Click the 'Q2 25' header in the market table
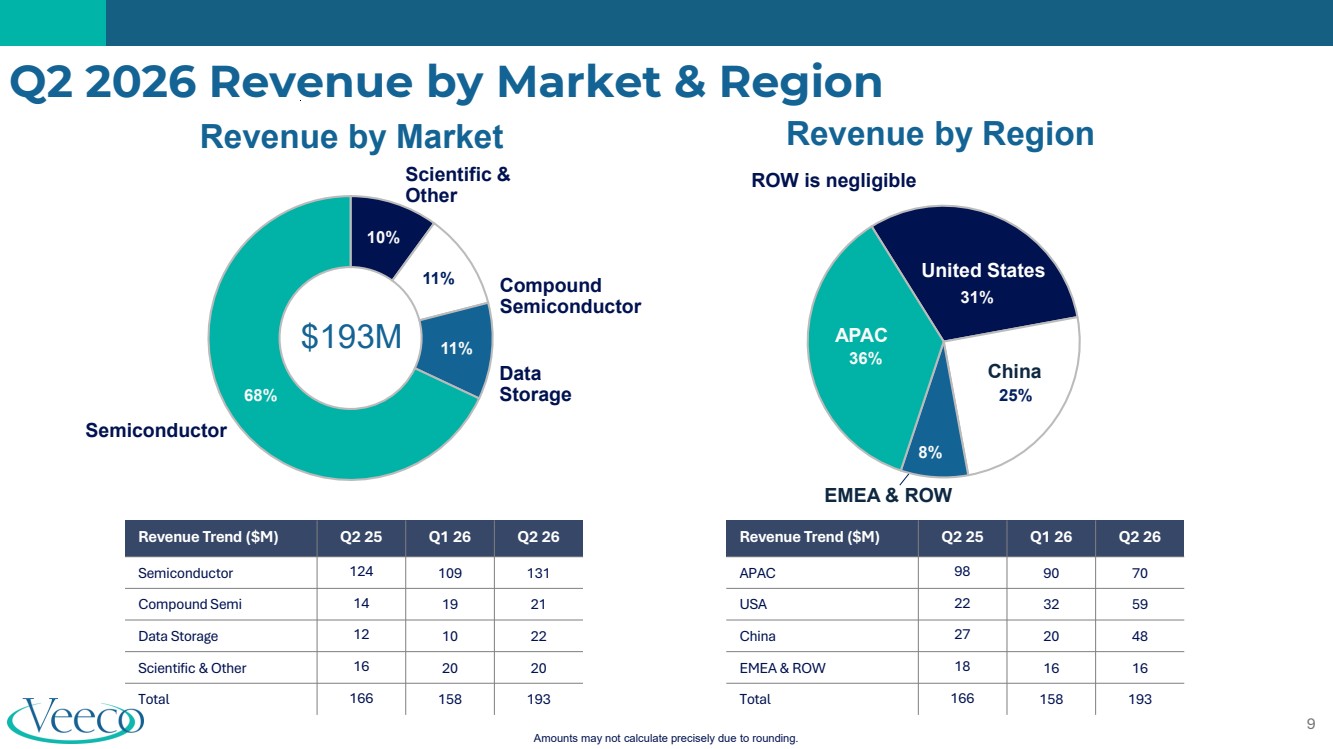The image size is (1333, 749). [x=361, y=538]
